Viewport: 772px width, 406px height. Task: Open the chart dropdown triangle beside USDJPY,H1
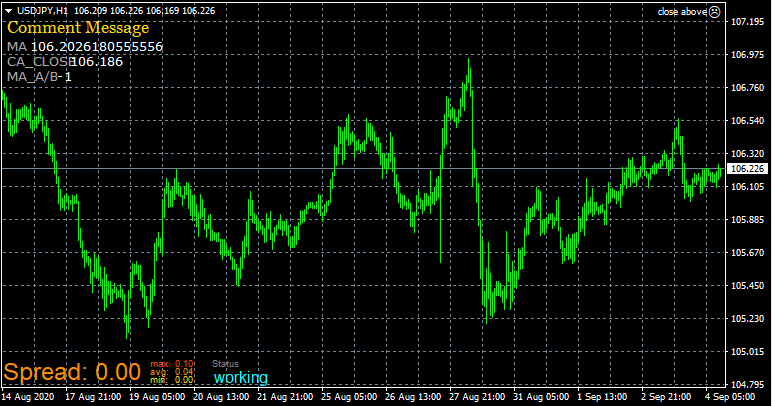pos(8,11)
